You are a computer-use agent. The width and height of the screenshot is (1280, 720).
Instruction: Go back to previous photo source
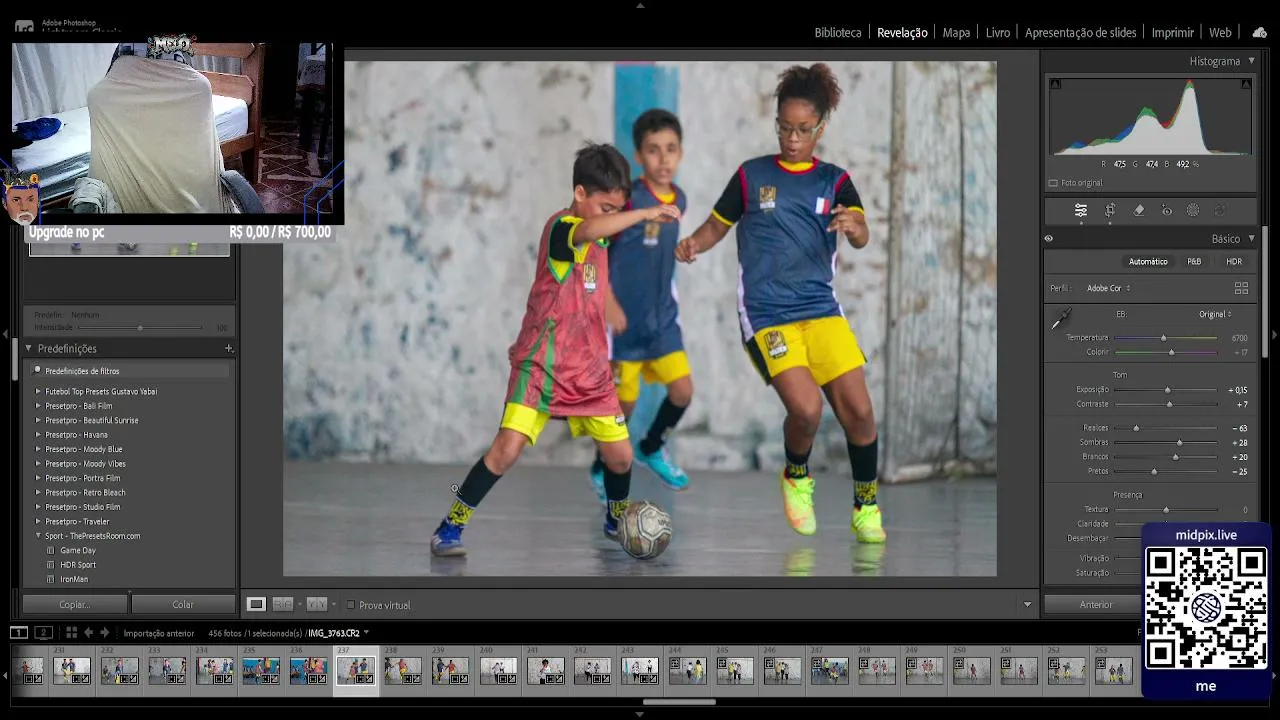pyautogui.click(x=88, y=632)
